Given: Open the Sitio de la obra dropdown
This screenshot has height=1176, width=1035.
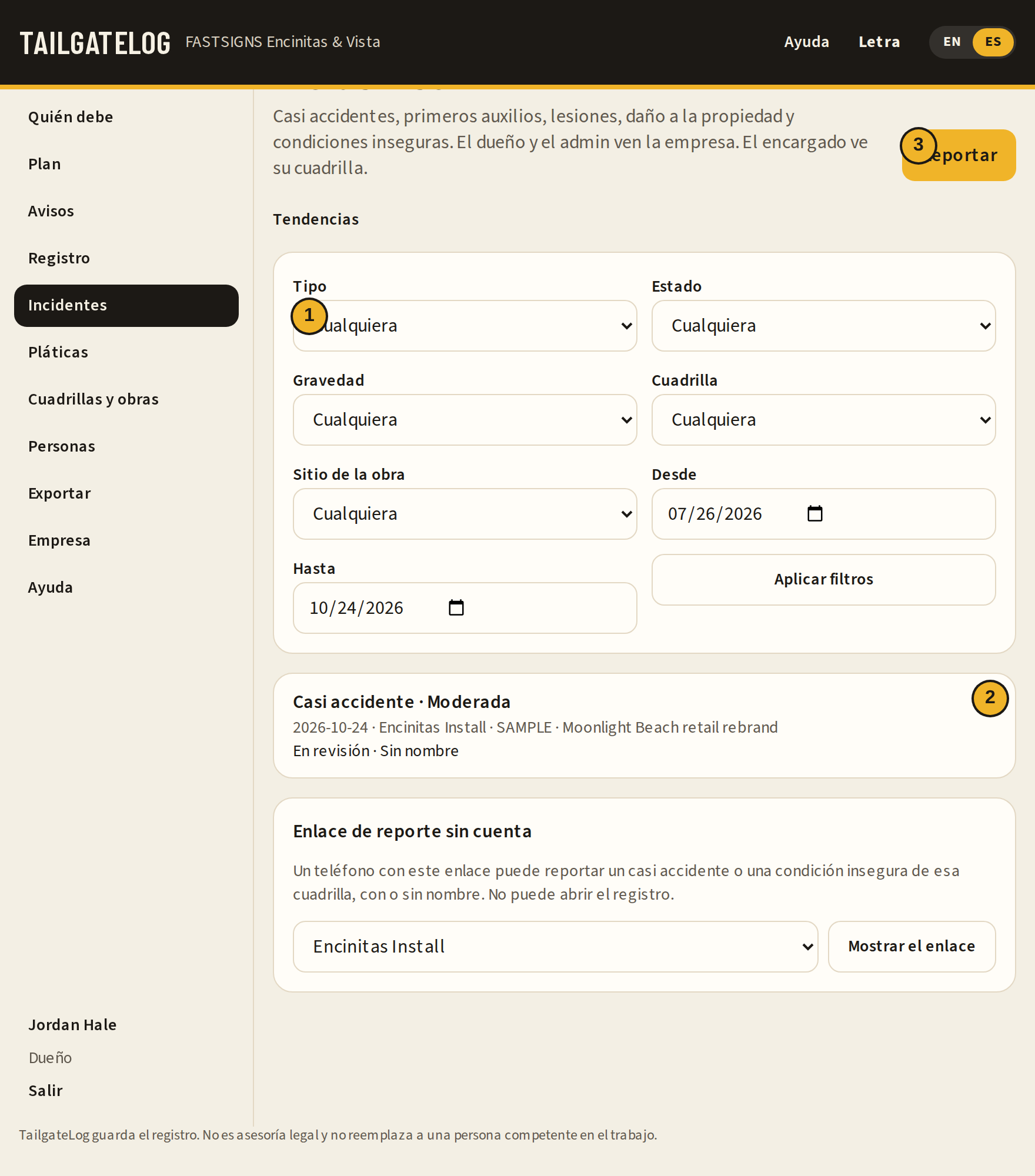Looking at the screenshot, I should coord(465,514).
